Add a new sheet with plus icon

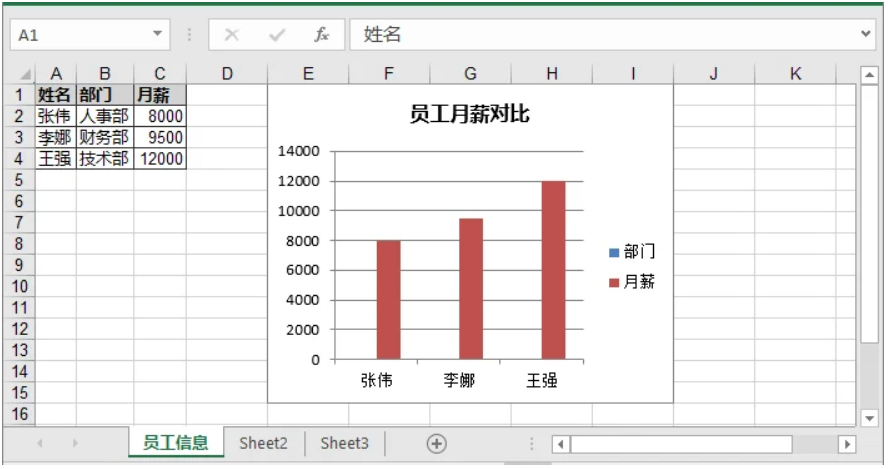436,444
